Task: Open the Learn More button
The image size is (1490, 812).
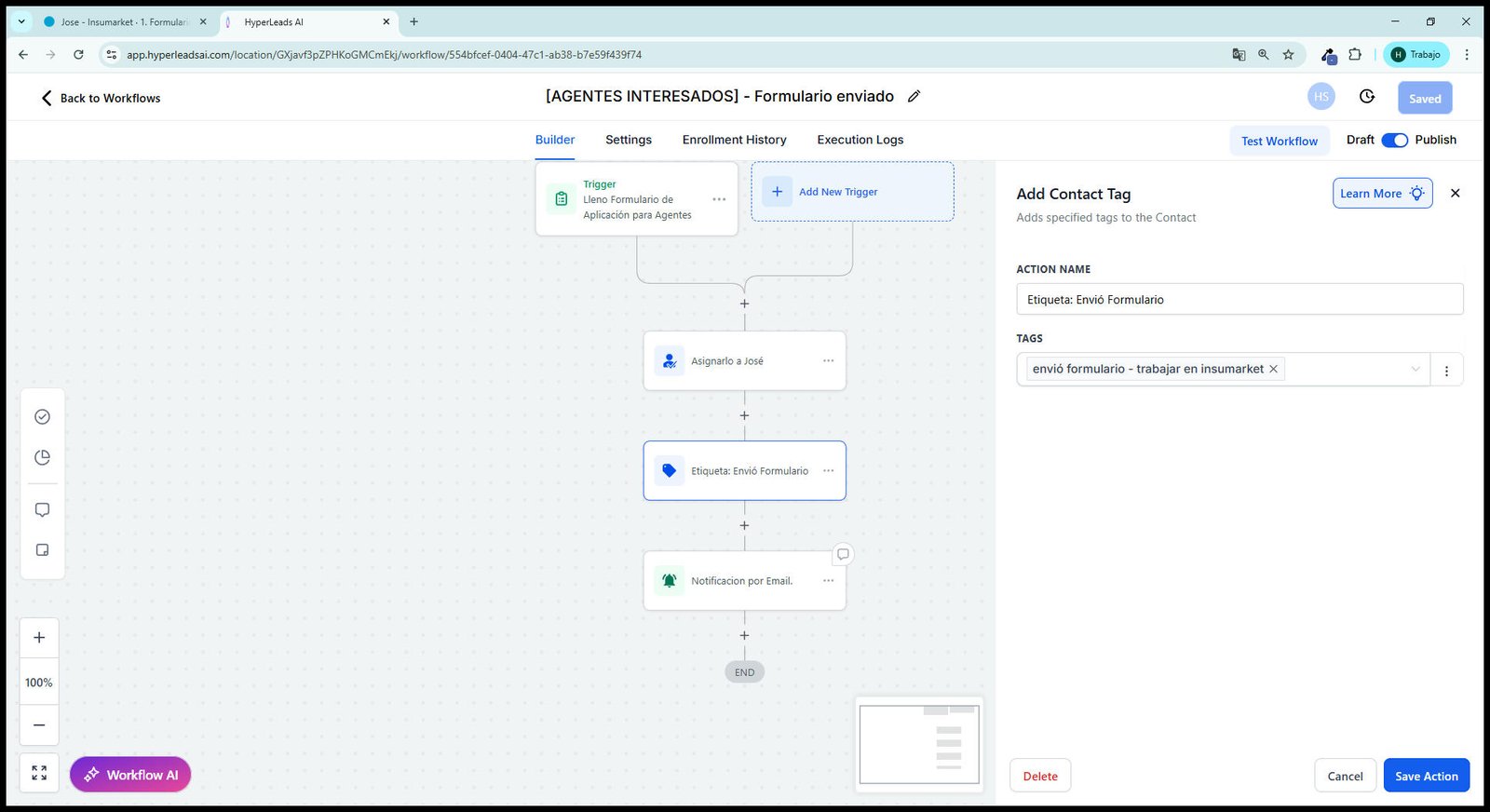Action: (x=1382, y=193)
